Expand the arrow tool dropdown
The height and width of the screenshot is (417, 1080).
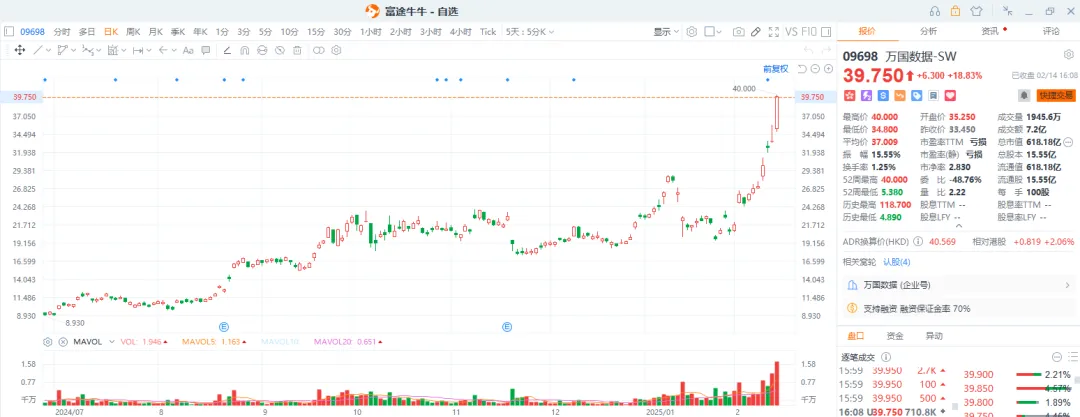(174, 50)
